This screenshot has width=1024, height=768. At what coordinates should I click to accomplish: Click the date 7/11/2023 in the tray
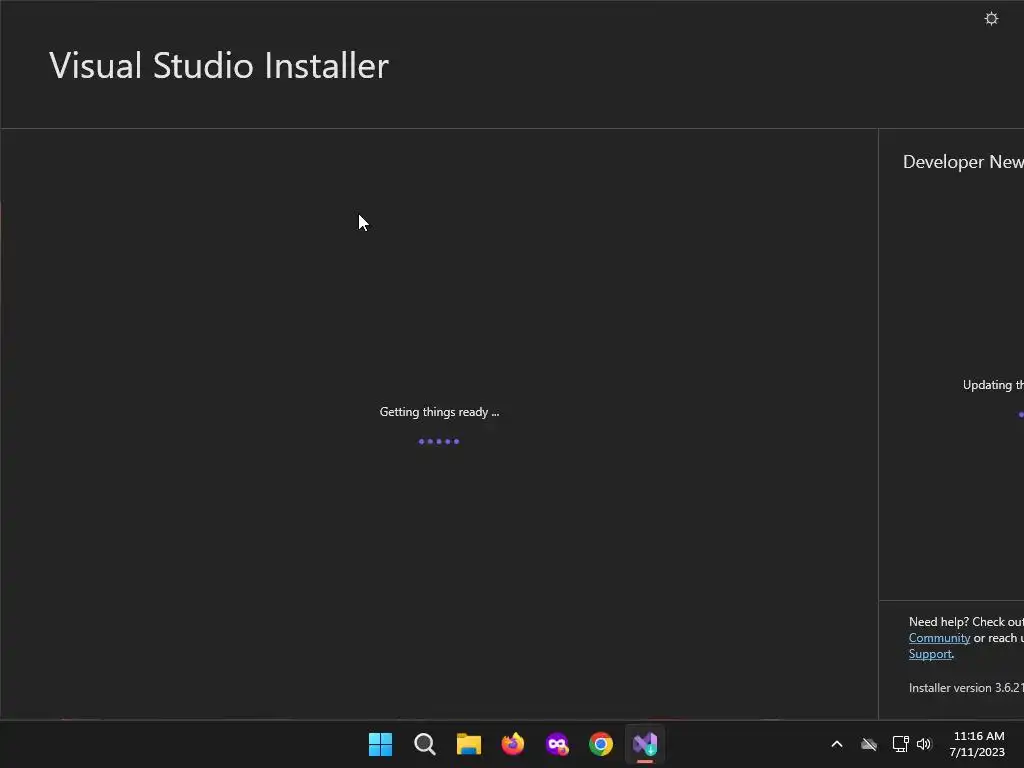pos(977,752)
